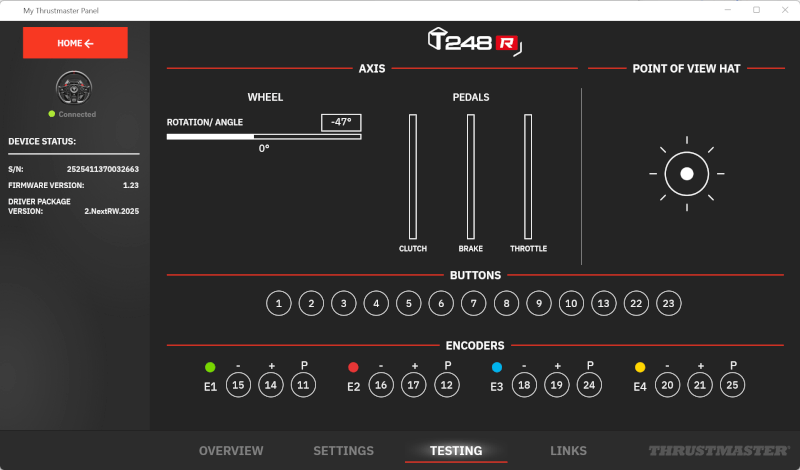Click button indicator 22
800x470 pixels.
coord(636,304)
